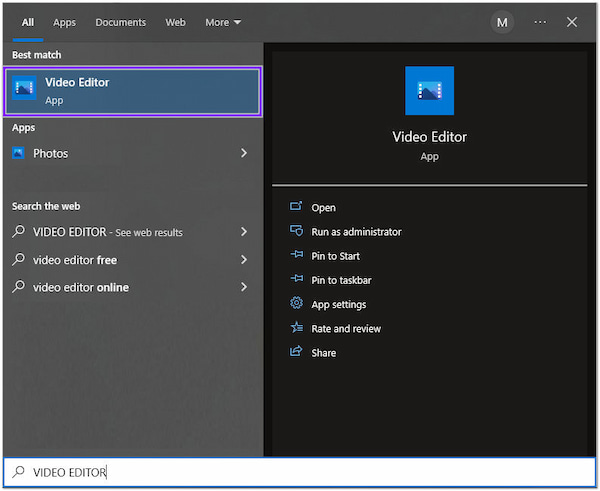Open the Video Editor best match result
The width and height of the screenshot is (600, 491).
coord(132,91)
